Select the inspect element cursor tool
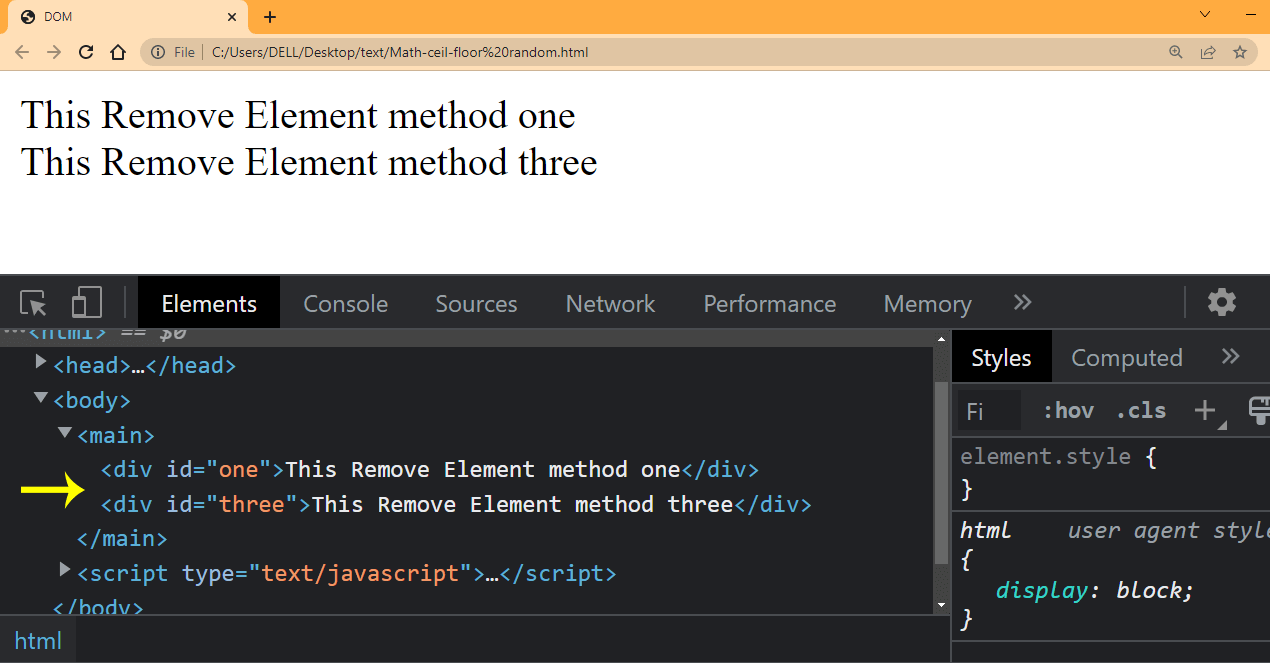 [32, 302]
